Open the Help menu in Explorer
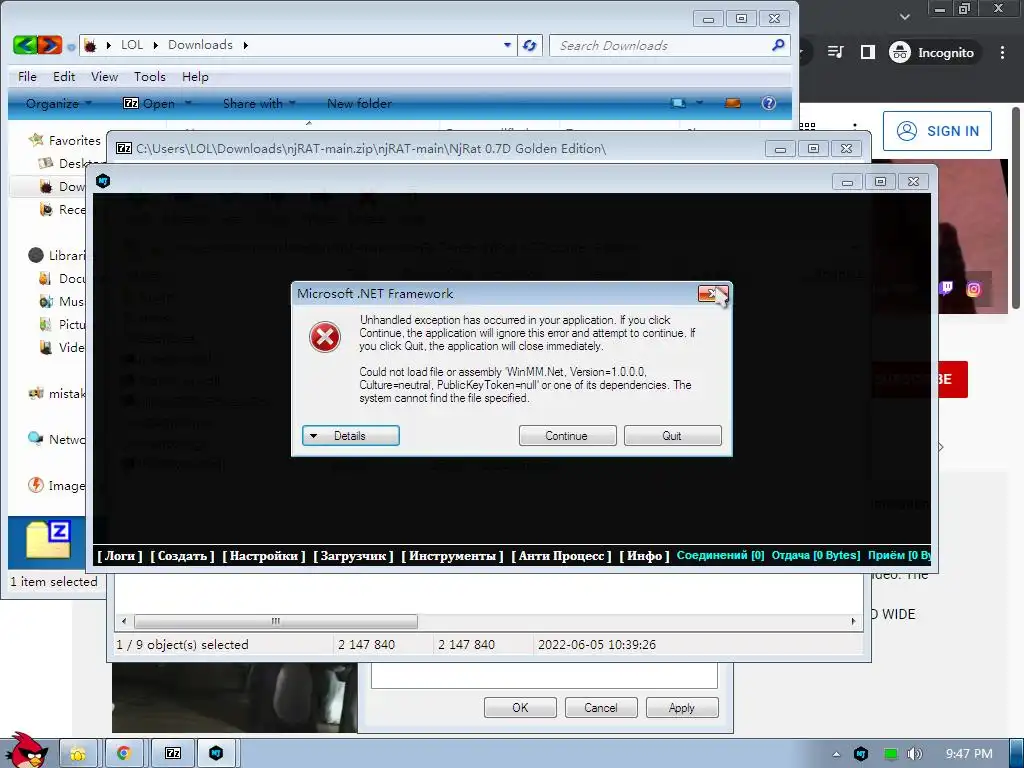The height and width of the screenshot is (768, 1024). [195, 76]
